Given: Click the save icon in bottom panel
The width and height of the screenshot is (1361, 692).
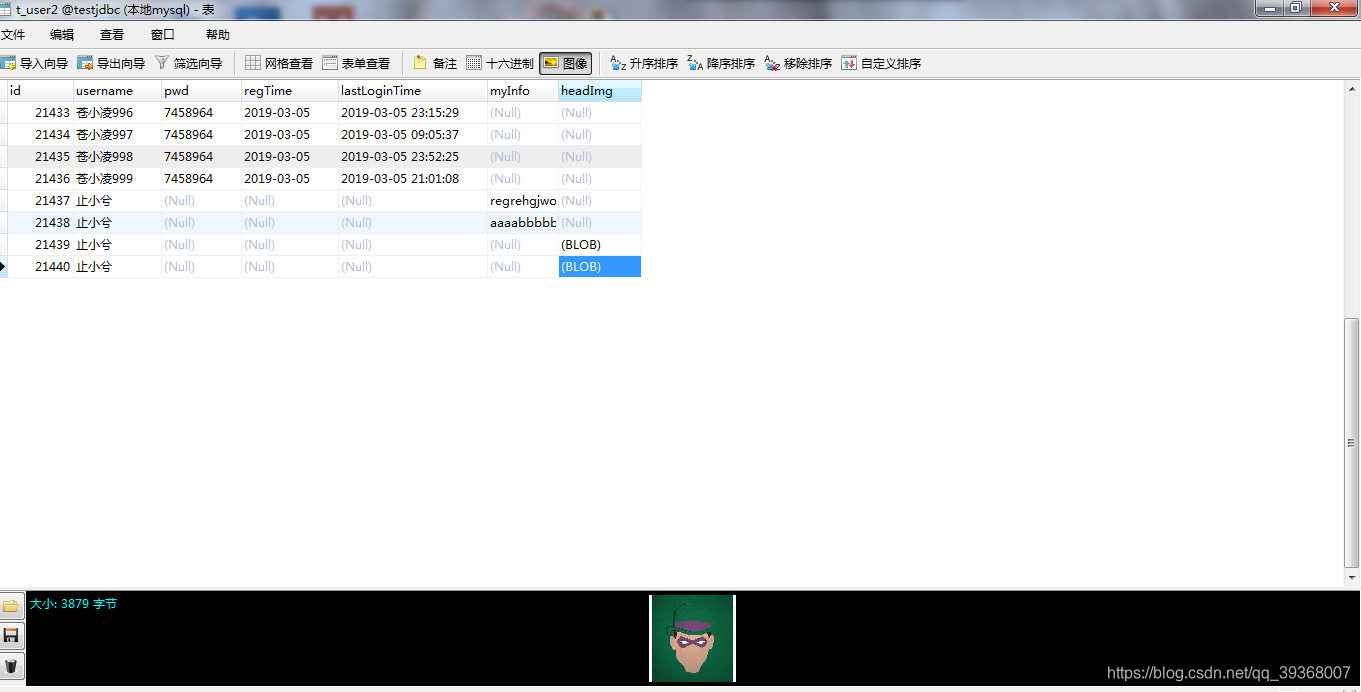Looking at the screenshot, I should point(11,635).
